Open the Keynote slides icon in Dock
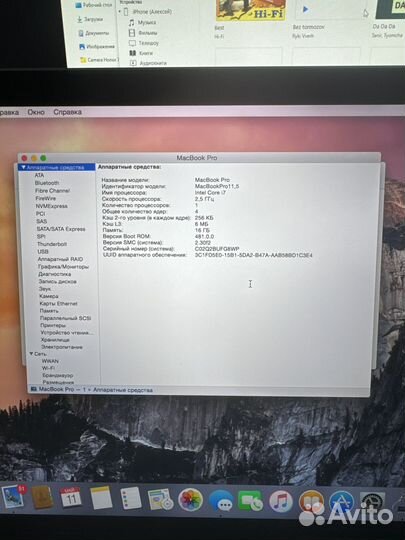The image size is (405, 540). [x=160, y=499]
